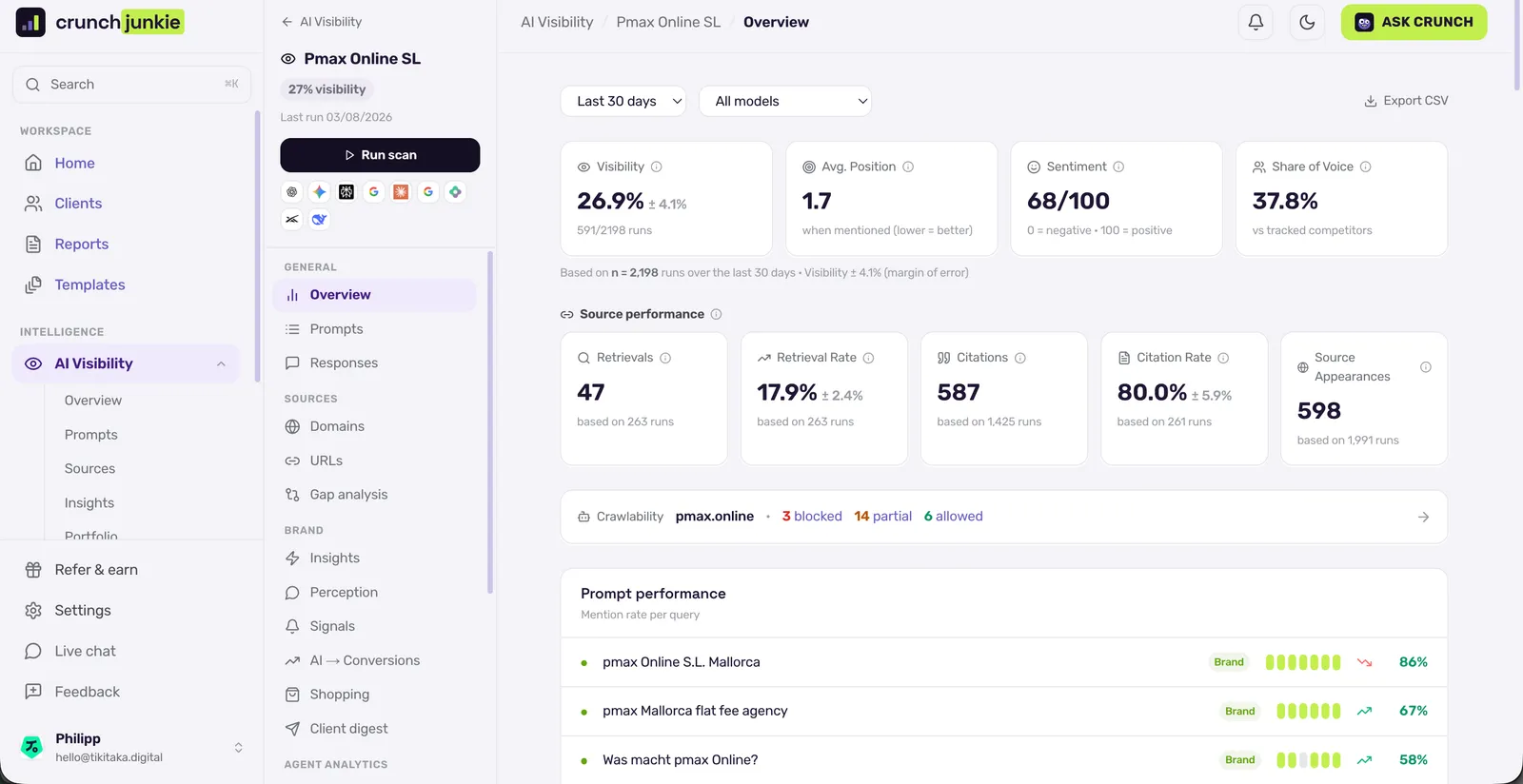Viewport: 1523px width, 784px height.
Task: Select Responses in the General section
Action: pyautogui.click(x=344, y=363)
